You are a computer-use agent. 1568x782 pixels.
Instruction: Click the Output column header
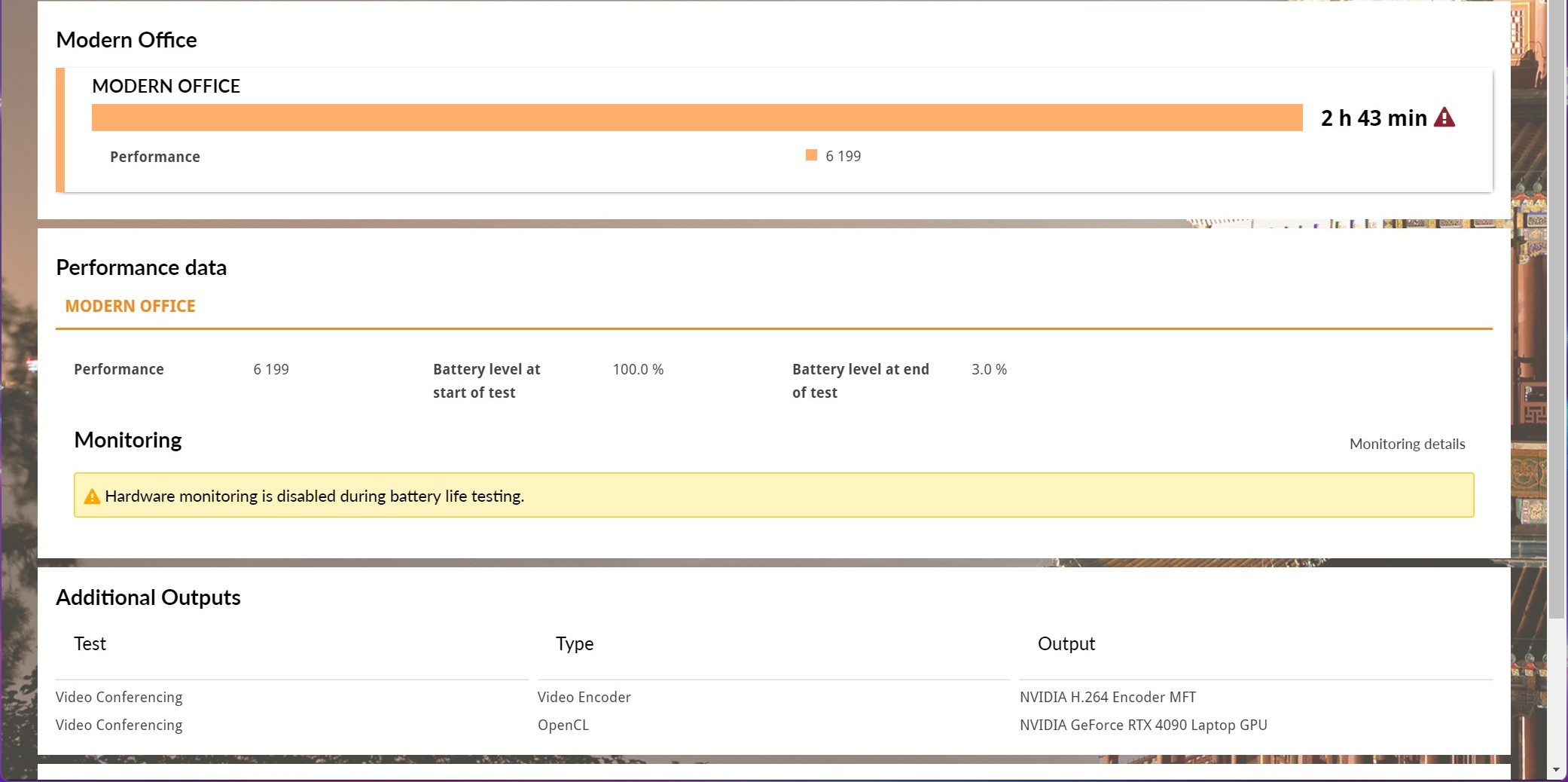pos(1066,644)
